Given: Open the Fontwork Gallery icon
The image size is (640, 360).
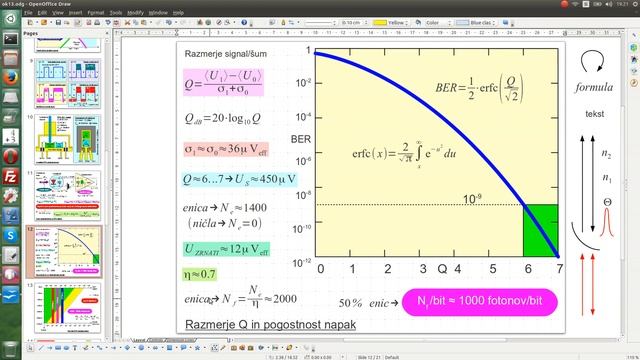Looking at the screenshot, I should pos(233,348).
